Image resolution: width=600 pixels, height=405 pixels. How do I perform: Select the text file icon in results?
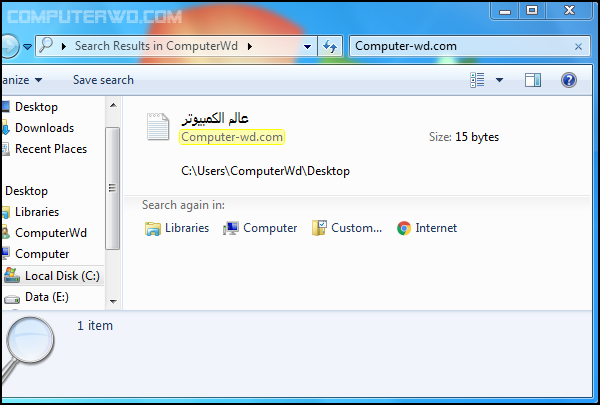click(x=158, y=127)
